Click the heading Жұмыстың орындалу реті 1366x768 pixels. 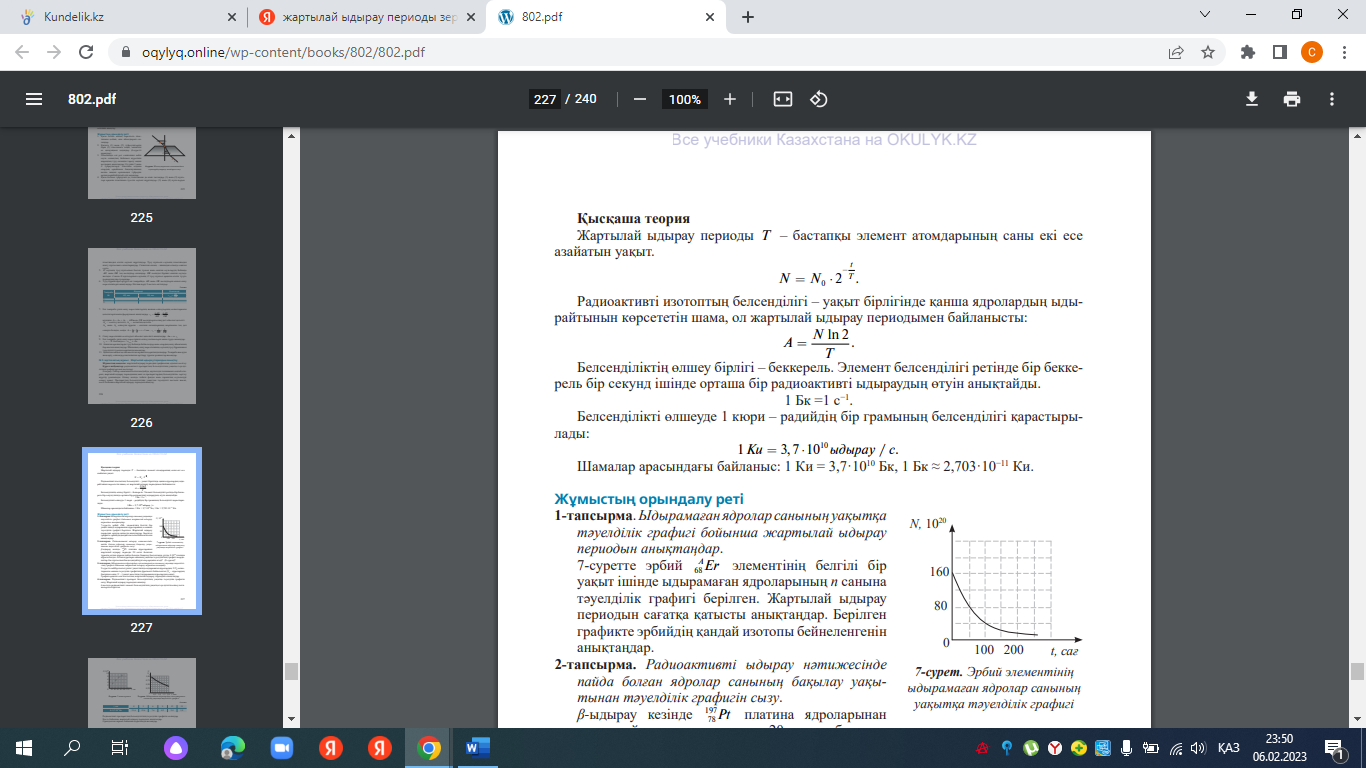649,499
